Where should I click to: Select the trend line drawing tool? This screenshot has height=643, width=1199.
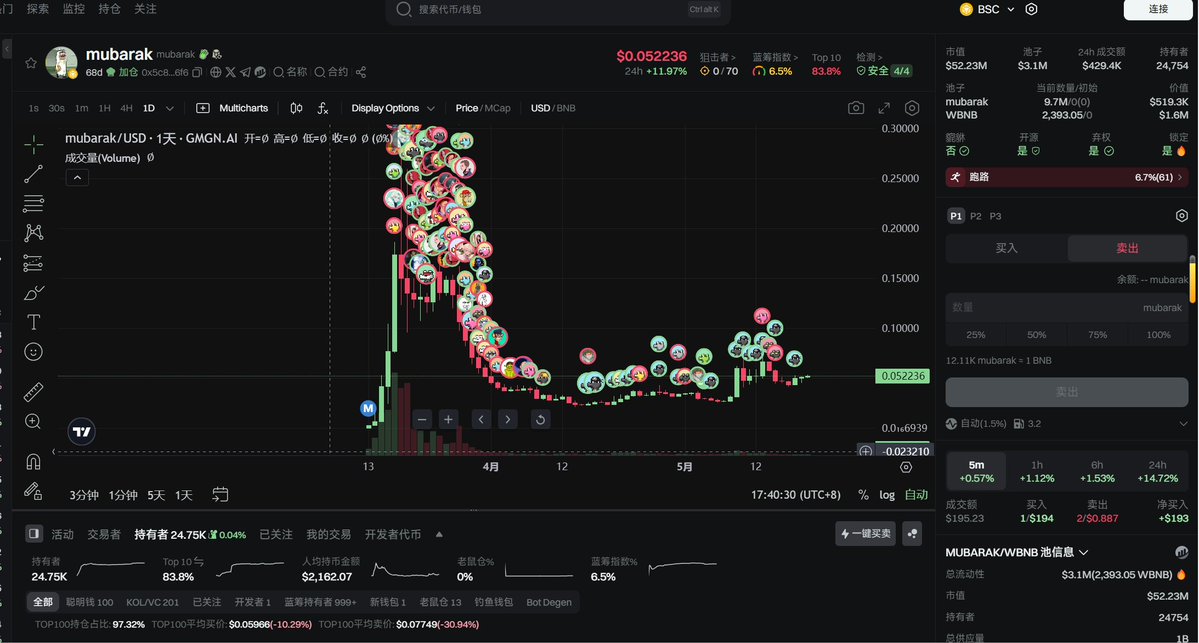(33, 174)
